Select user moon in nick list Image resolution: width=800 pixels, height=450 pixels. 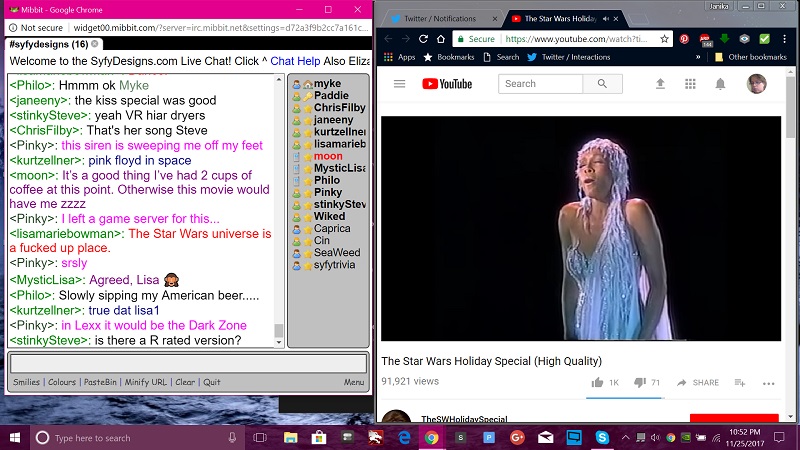pyautogui.click(x=328, y=156)
